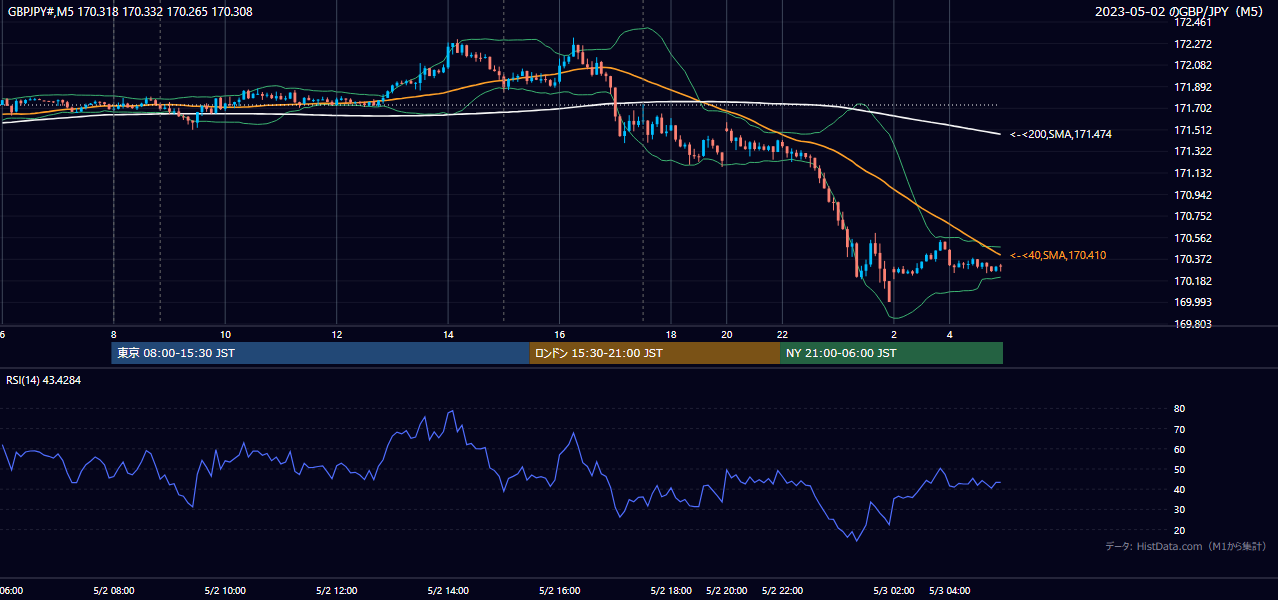
Task: Click the 2023-05-02 GBP/JPY (M5) chart title
Action: pyautogui.click(x=1179, y=11)
